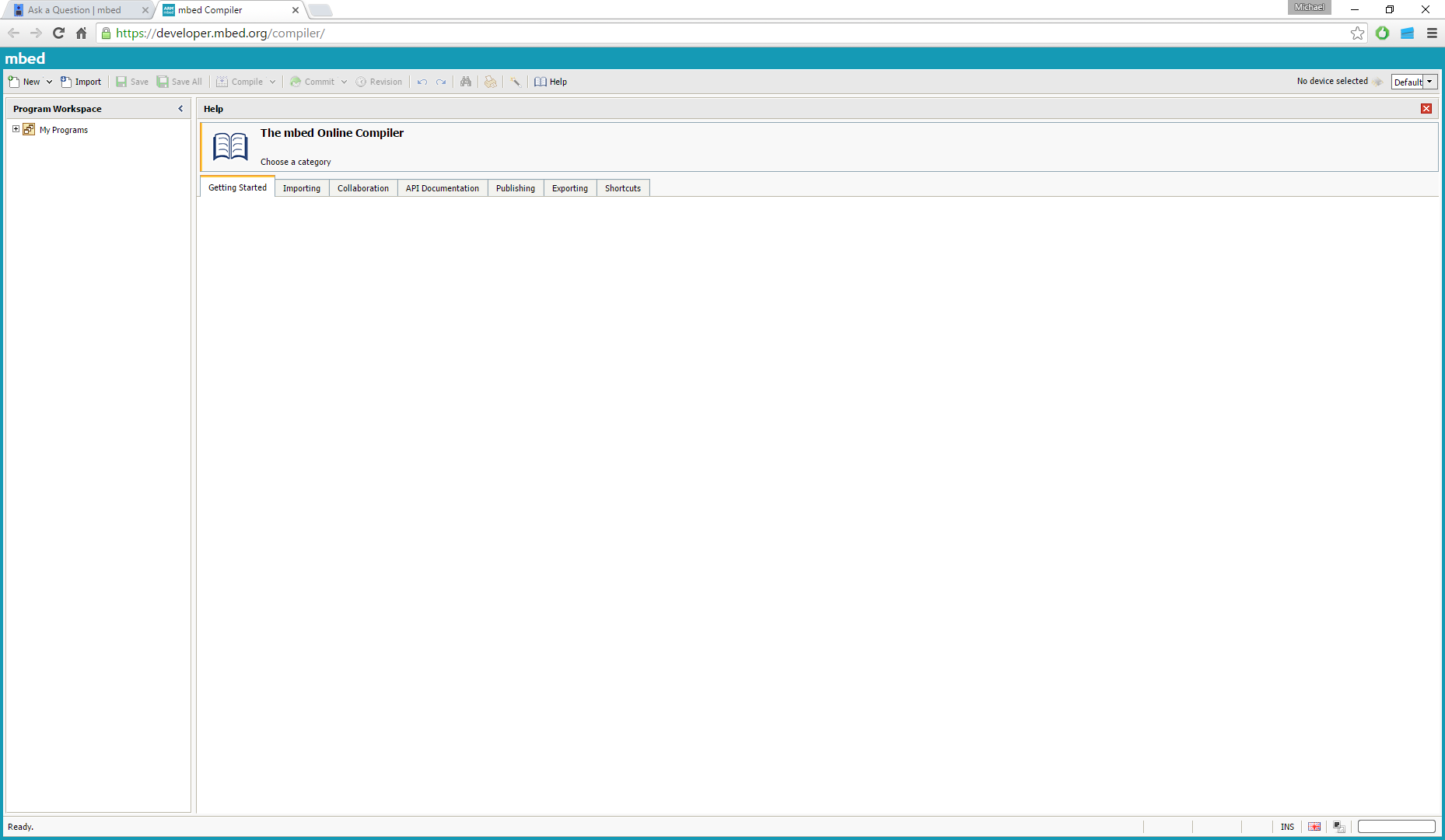The height and width of the screenshot is (840, 1445).
Task: Click the UK flag language icon
Action: click(1314, 827)
